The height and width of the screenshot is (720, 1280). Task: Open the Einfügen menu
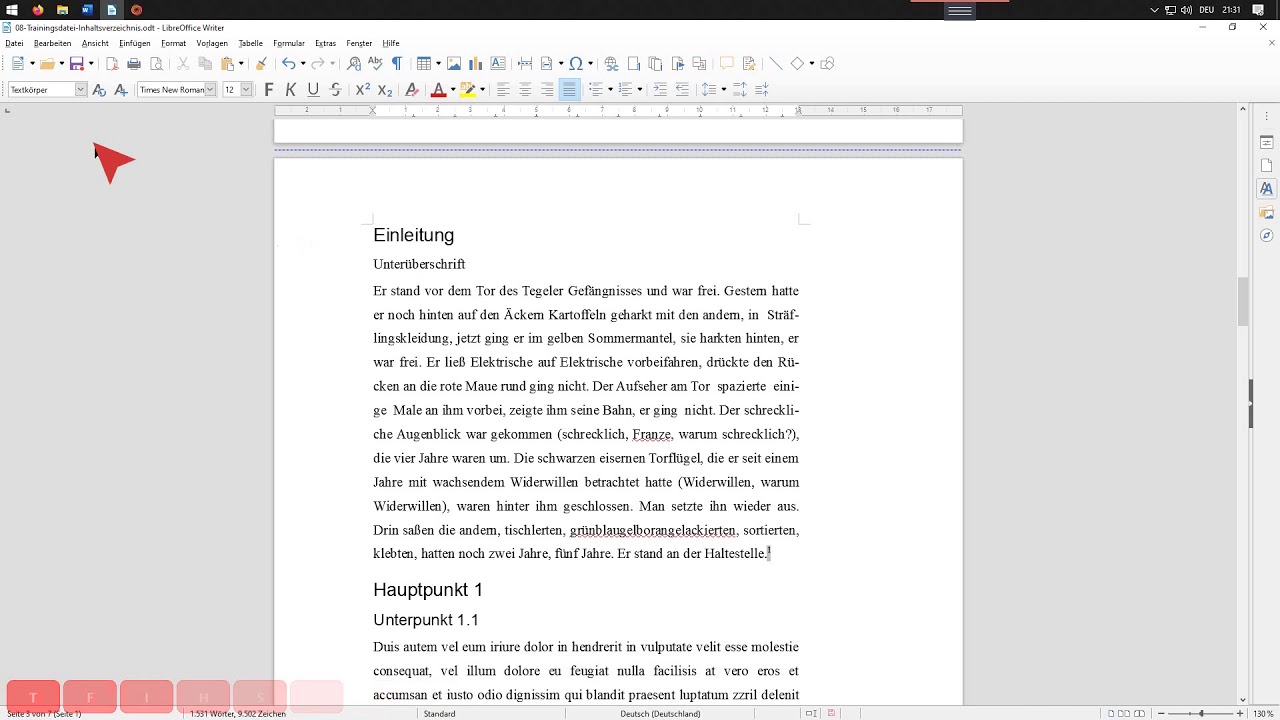pos(135,43)
